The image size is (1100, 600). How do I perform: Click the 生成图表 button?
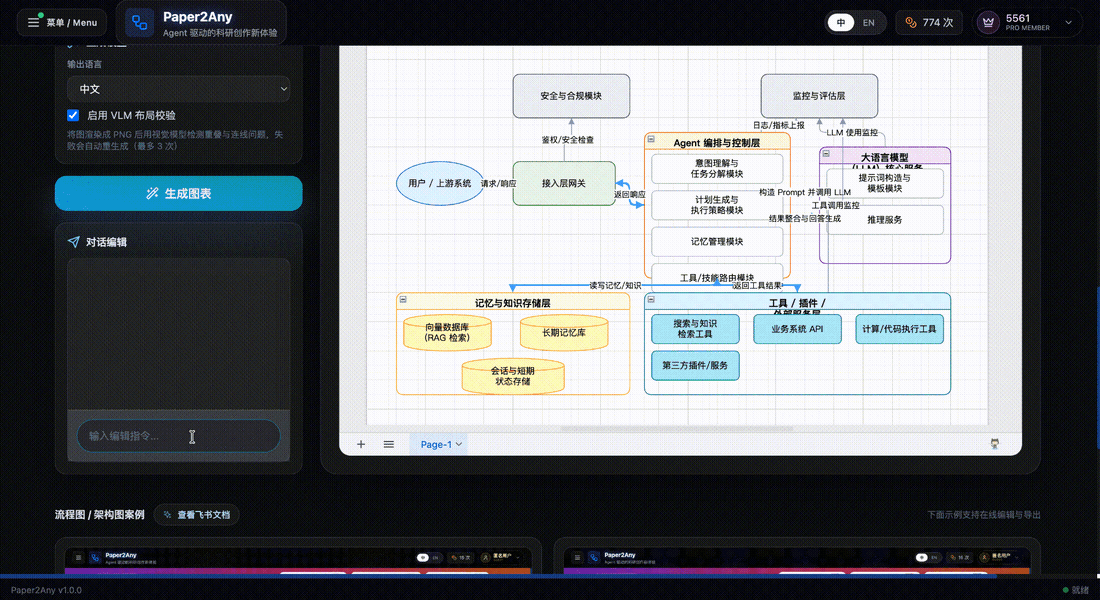click(178, 193)
